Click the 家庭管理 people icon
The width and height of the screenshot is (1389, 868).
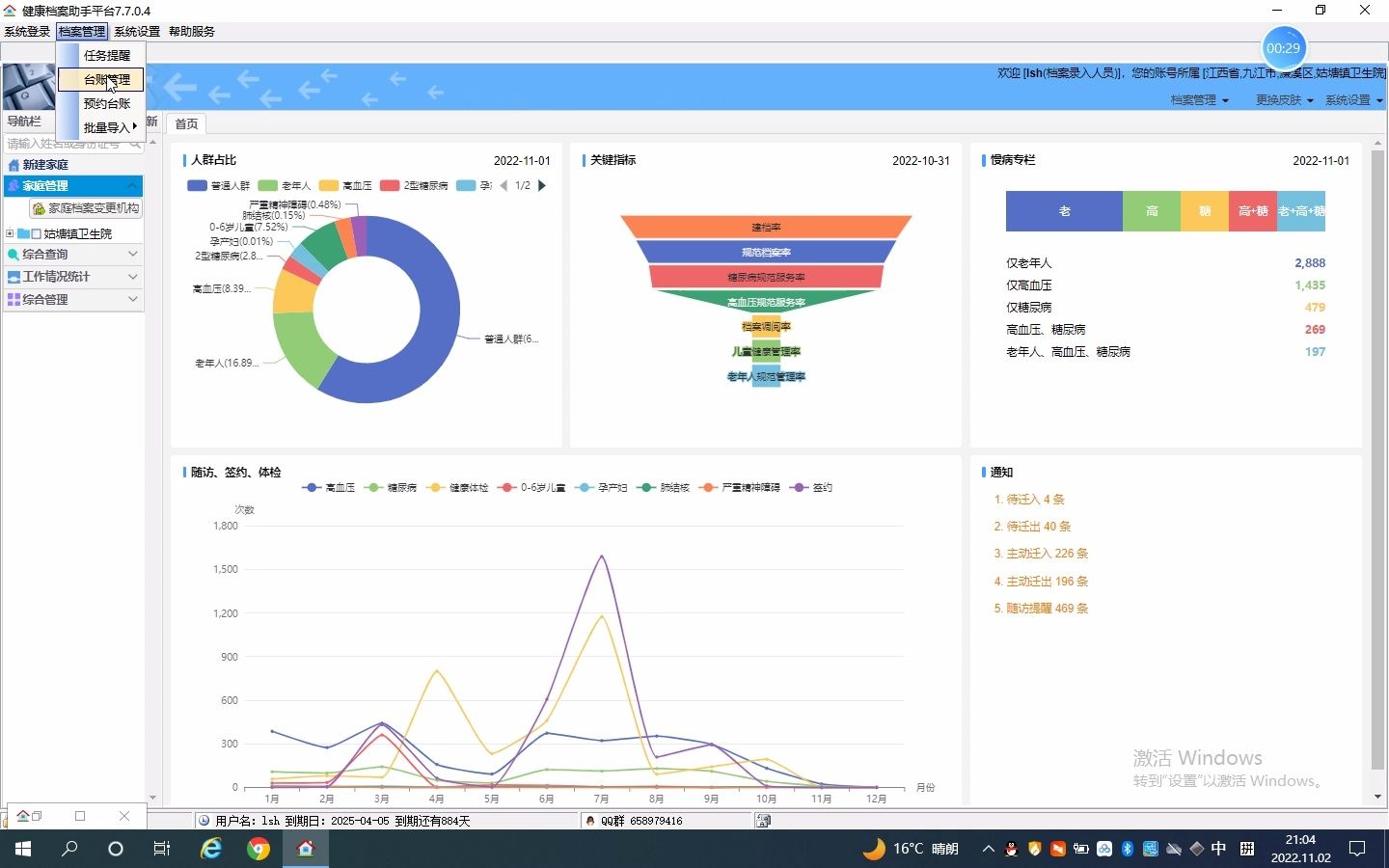pyautogui.click(x=14, y=186)
